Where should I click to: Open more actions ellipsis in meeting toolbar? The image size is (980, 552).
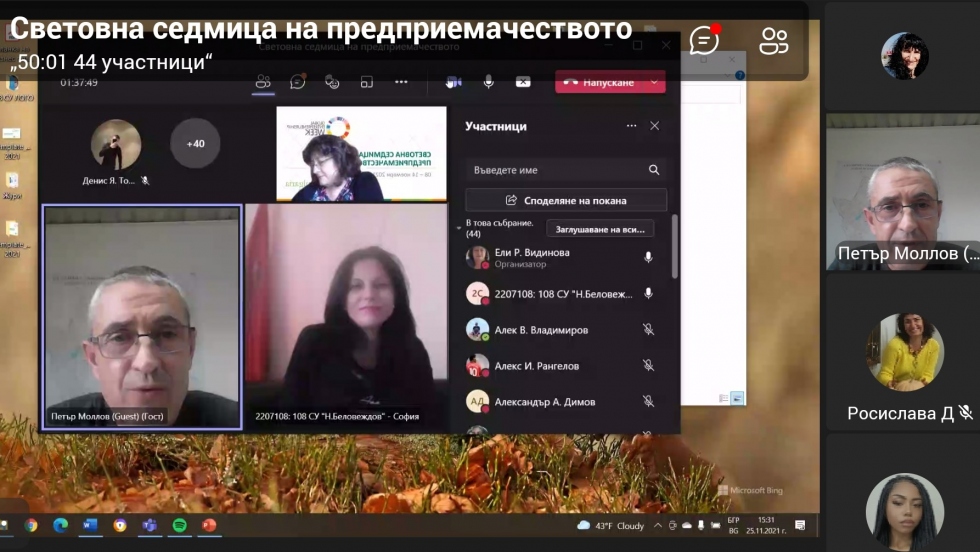(401, 82)
